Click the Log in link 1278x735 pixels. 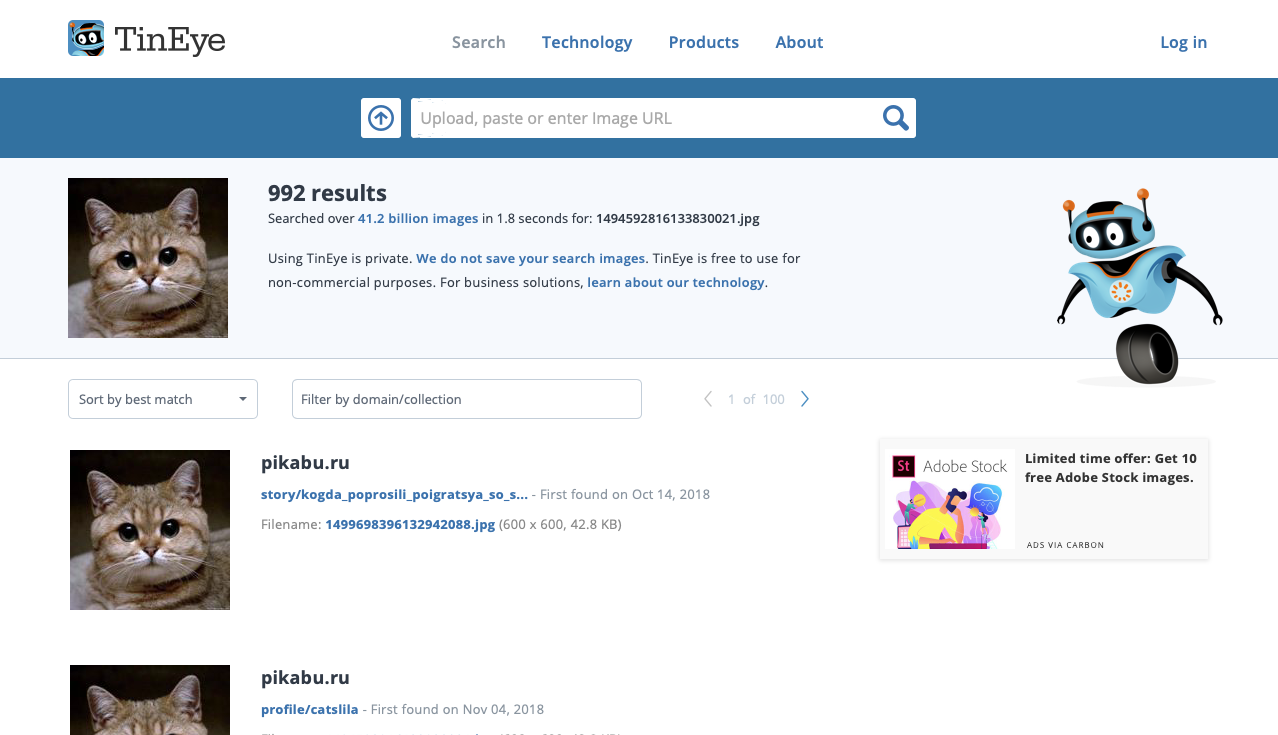tap(1184, 42)
